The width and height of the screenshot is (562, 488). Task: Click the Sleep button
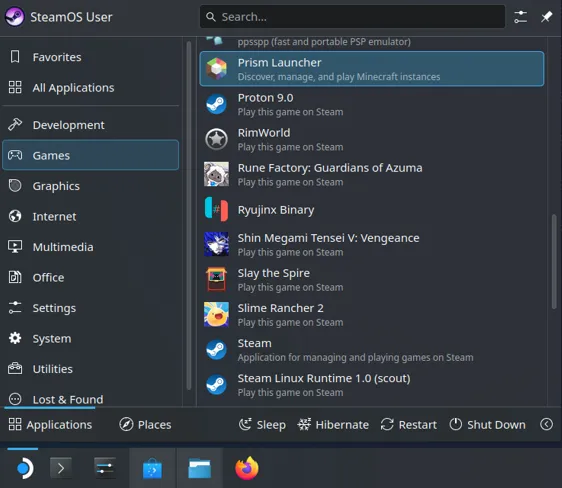(x=262, y=425)
